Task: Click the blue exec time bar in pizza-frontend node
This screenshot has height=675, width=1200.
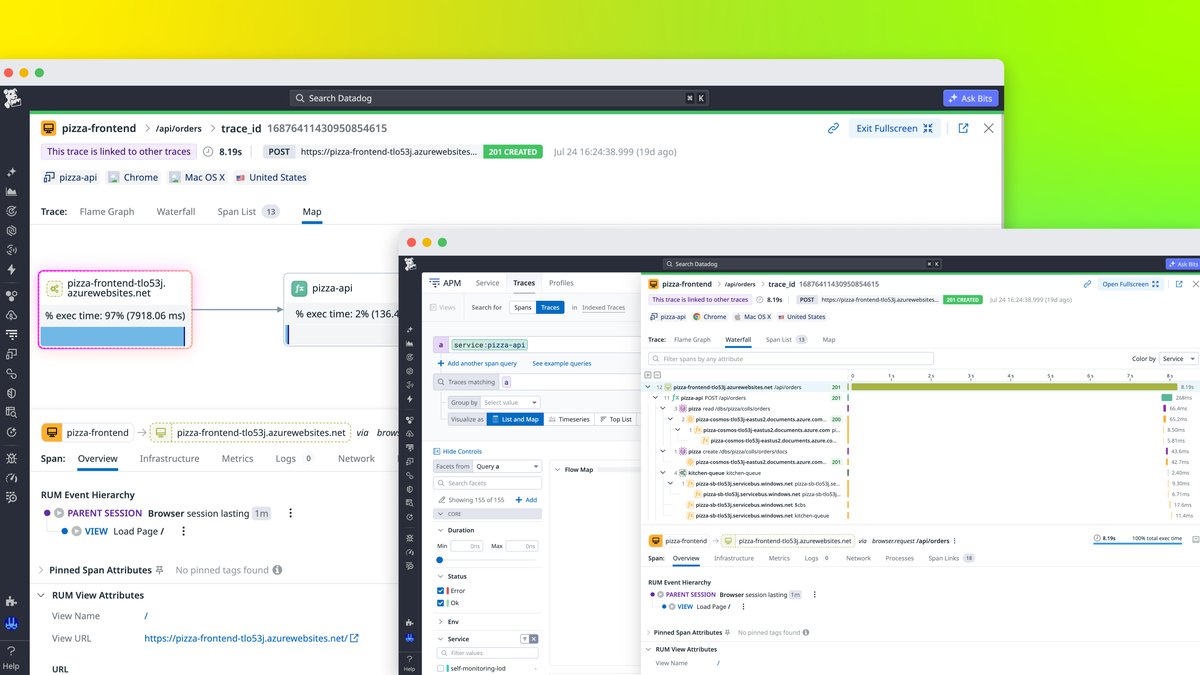Action: click(x=115, y=336)
